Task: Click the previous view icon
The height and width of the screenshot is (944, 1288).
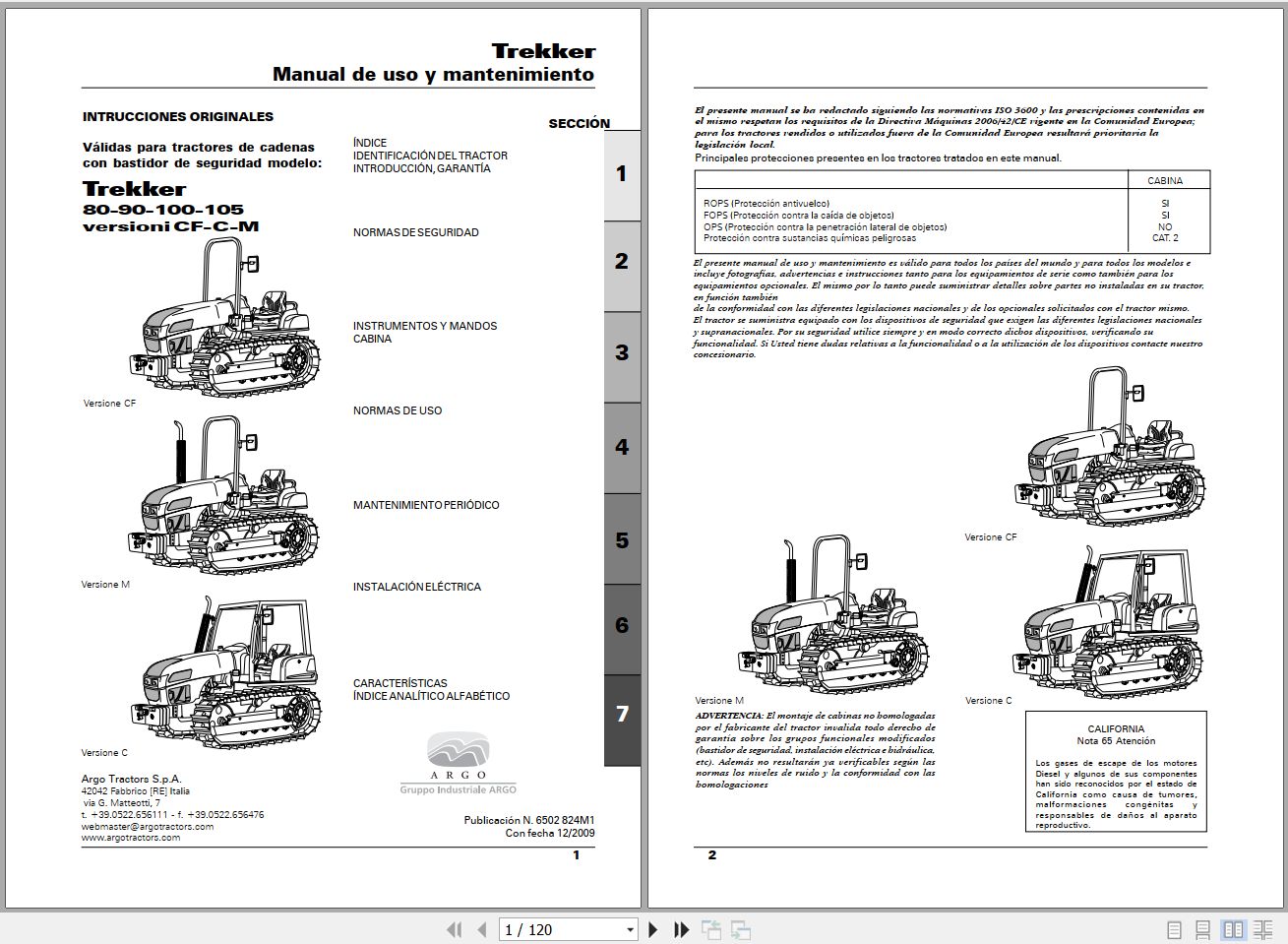Action: [x=711, y=929]
